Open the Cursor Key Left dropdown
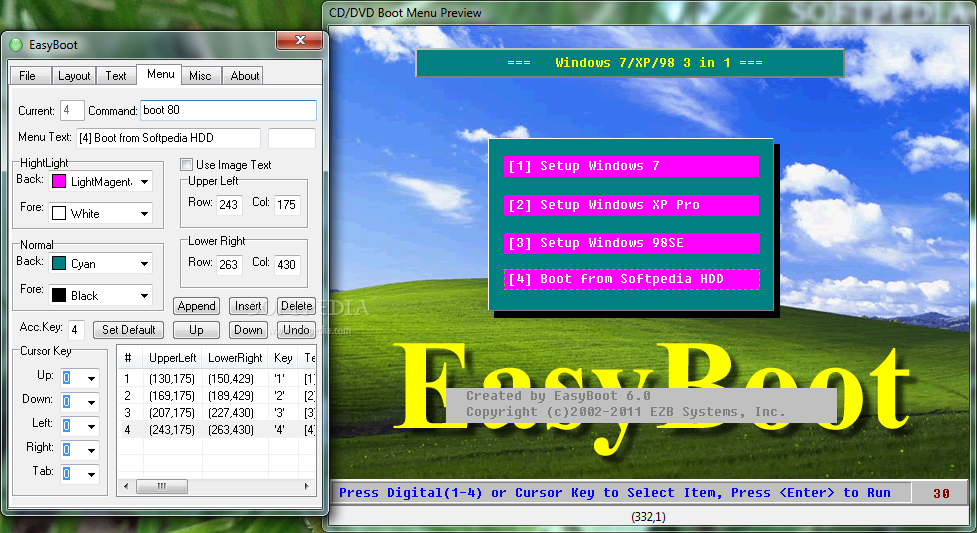The height and width of the screenshot is (533, 977). coord(91,426)
